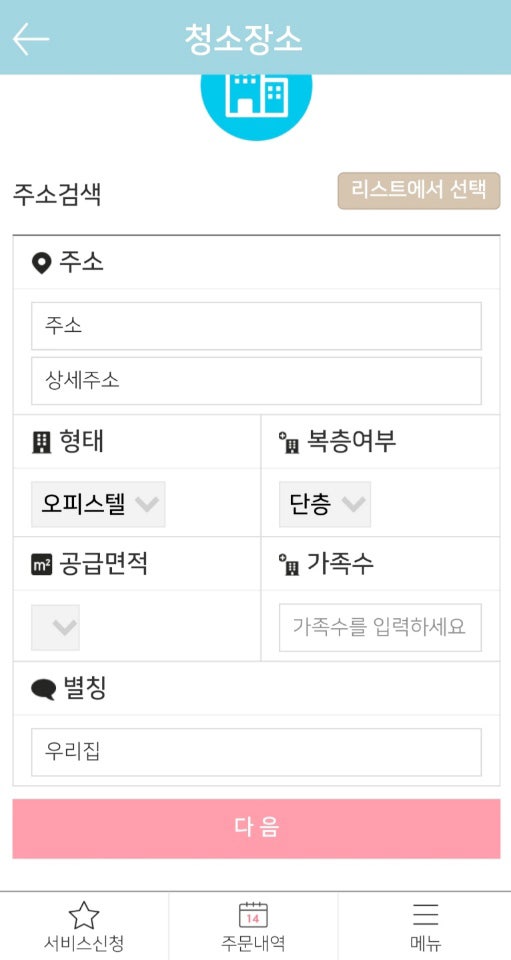Click the building icon next to 형태
This screenshot has height=960, width=511.
coord(41,442)
